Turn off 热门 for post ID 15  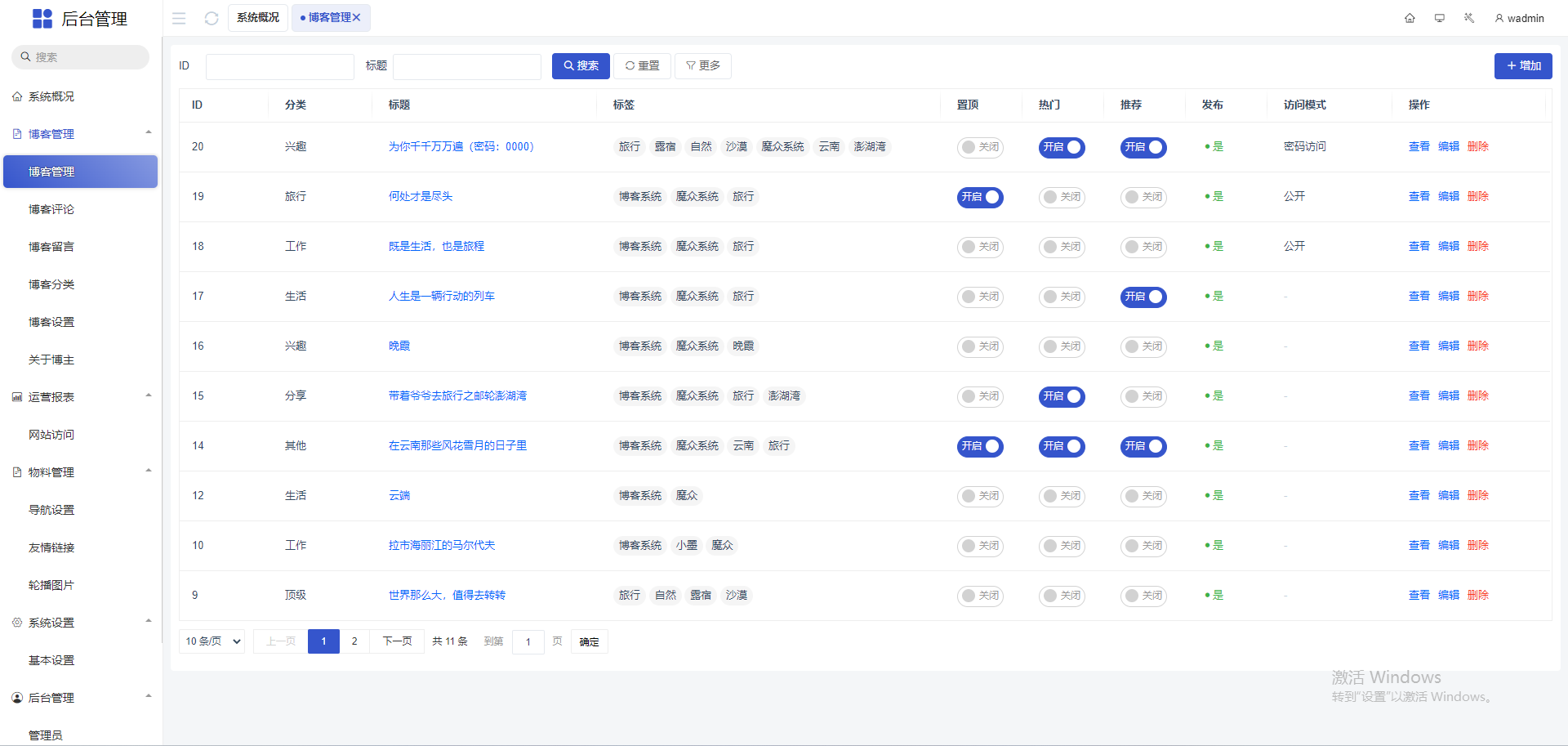(x=1062, y=396)
